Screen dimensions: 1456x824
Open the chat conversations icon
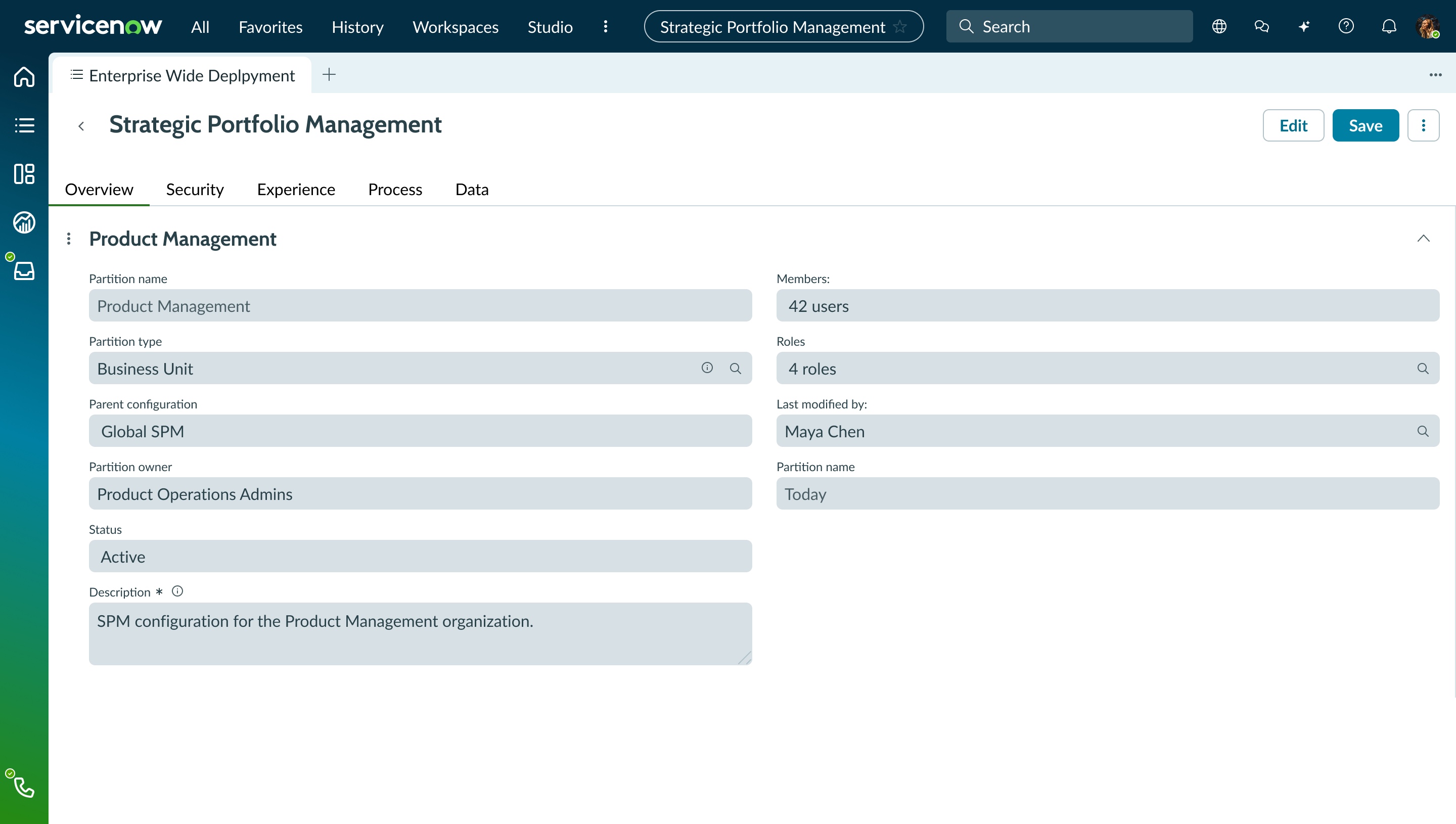pos(1261,27)
